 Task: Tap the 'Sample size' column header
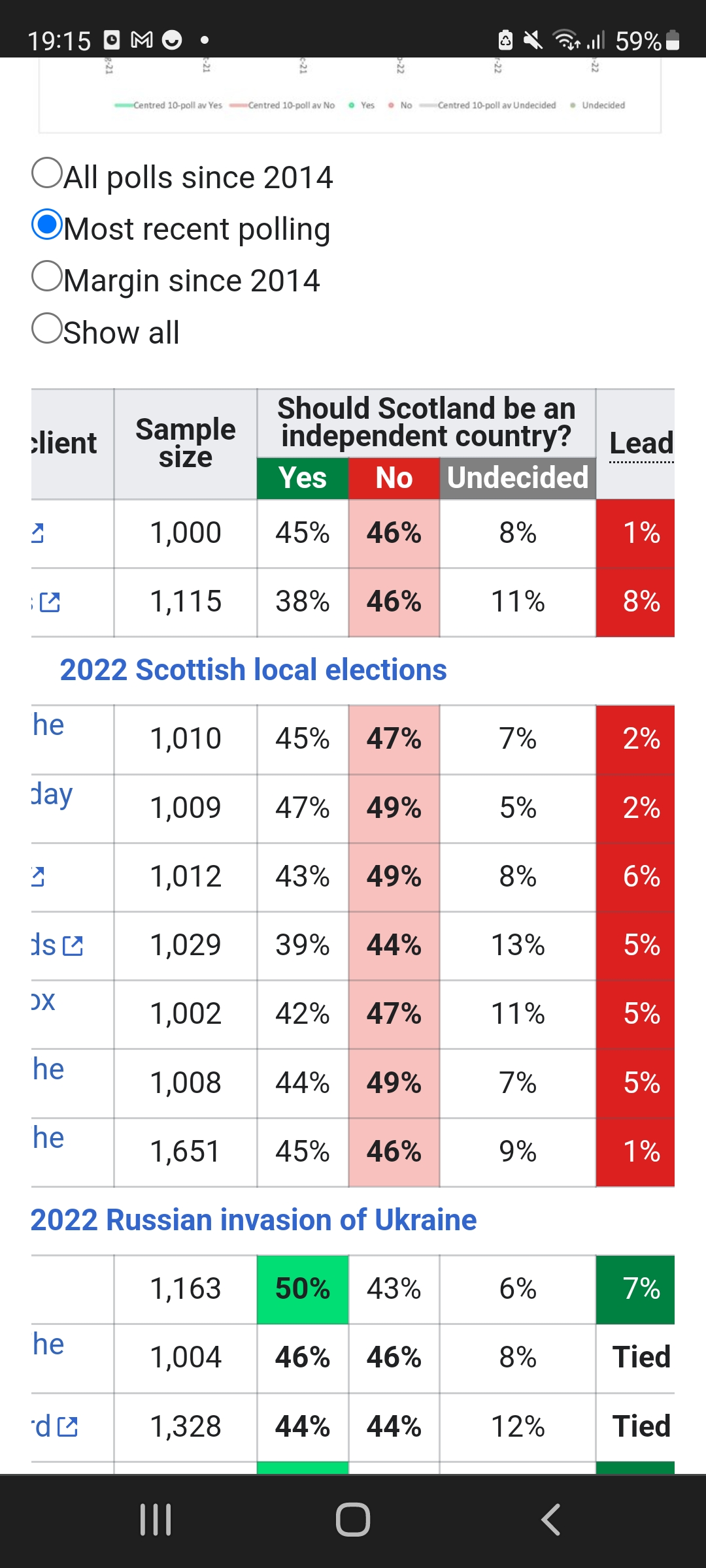(186, 444)
